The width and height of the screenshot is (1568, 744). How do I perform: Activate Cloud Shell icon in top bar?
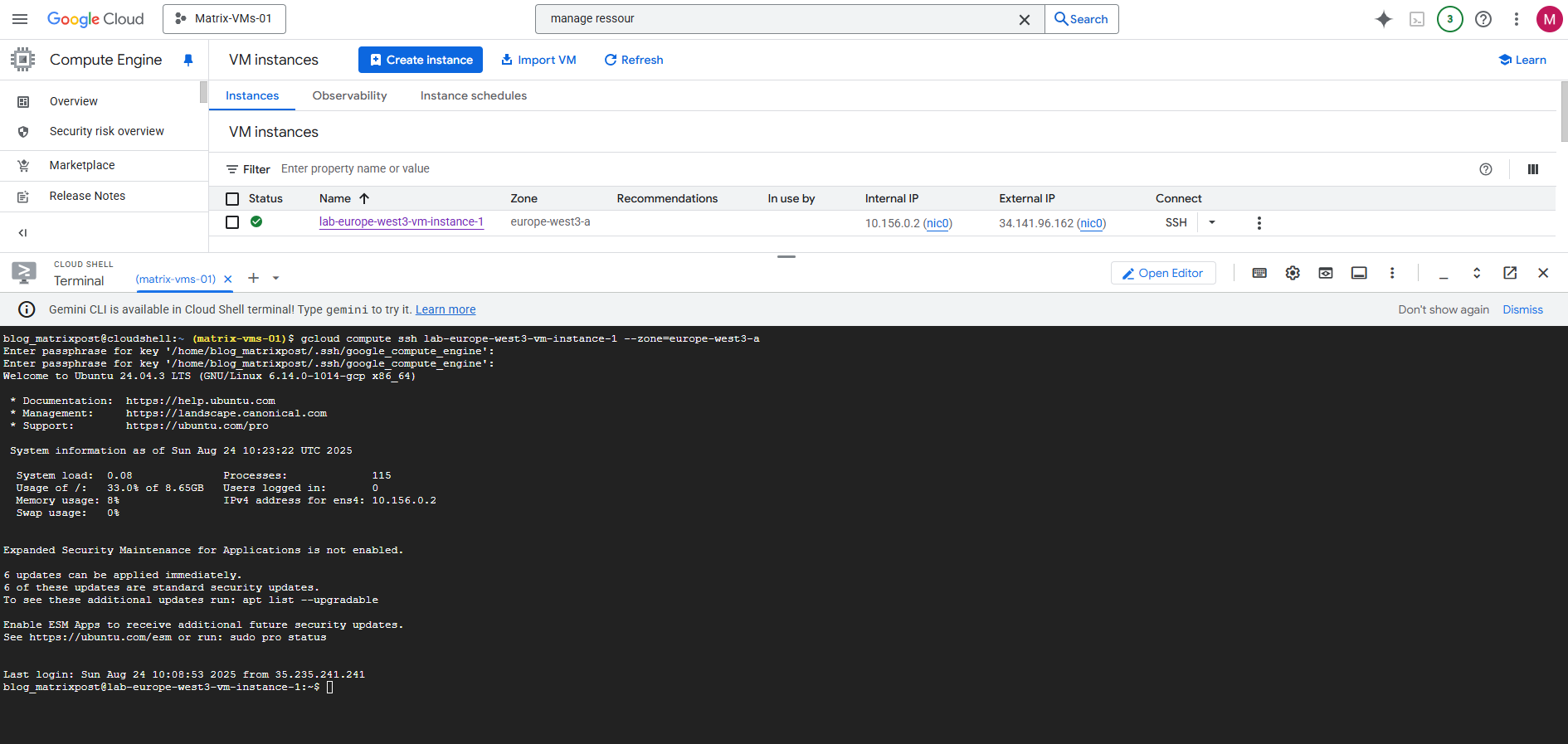[x=1417, y=19]
